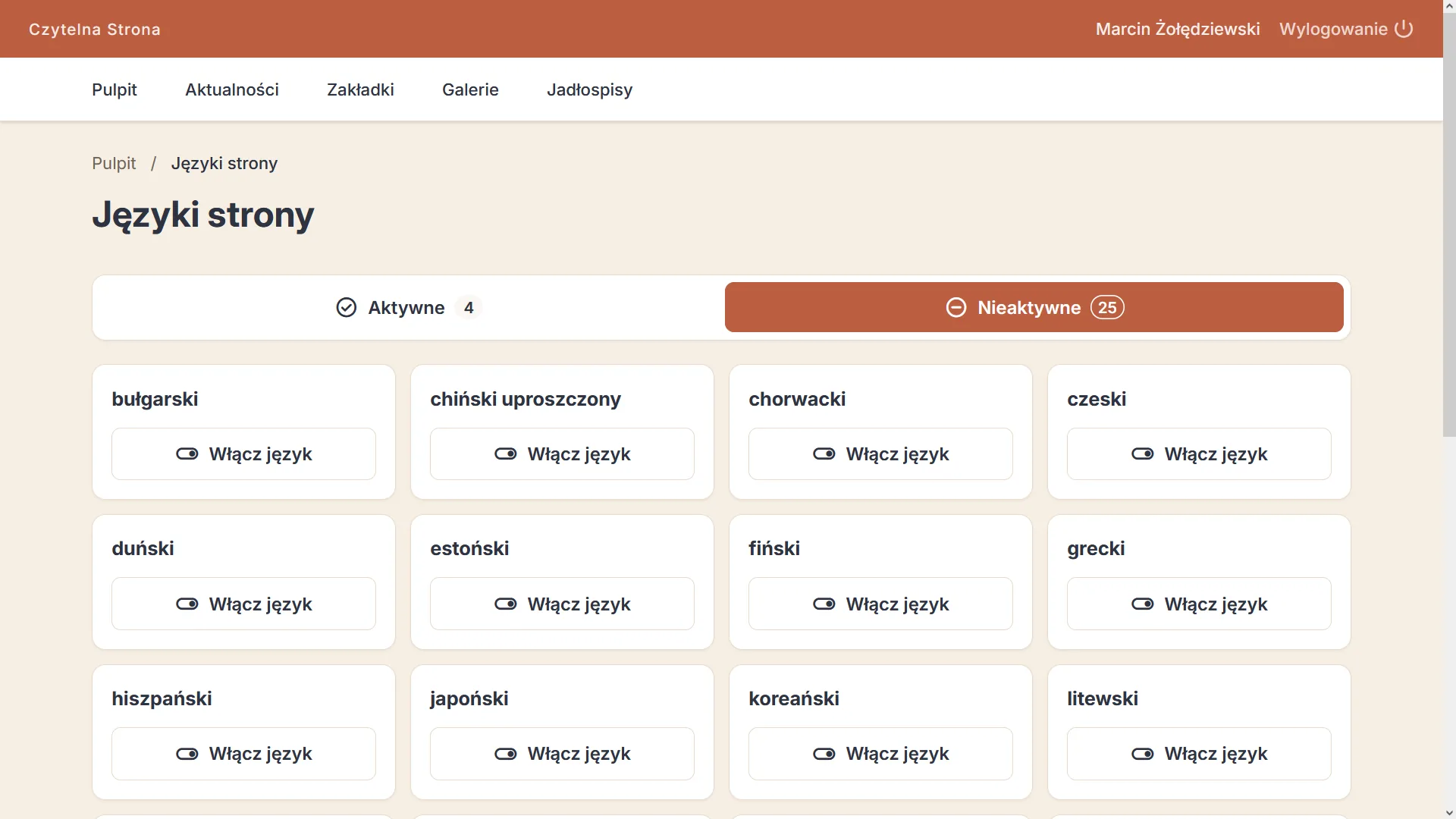The image size is (1456, 819).
Task: Click the toggle icon in the estoński card
Action: (x=506, y=604)
